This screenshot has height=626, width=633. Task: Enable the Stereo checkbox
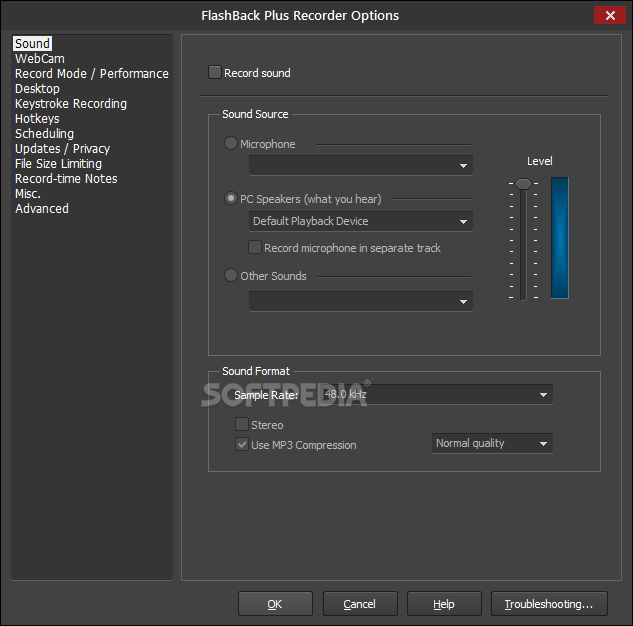click(x=242, y=424)
